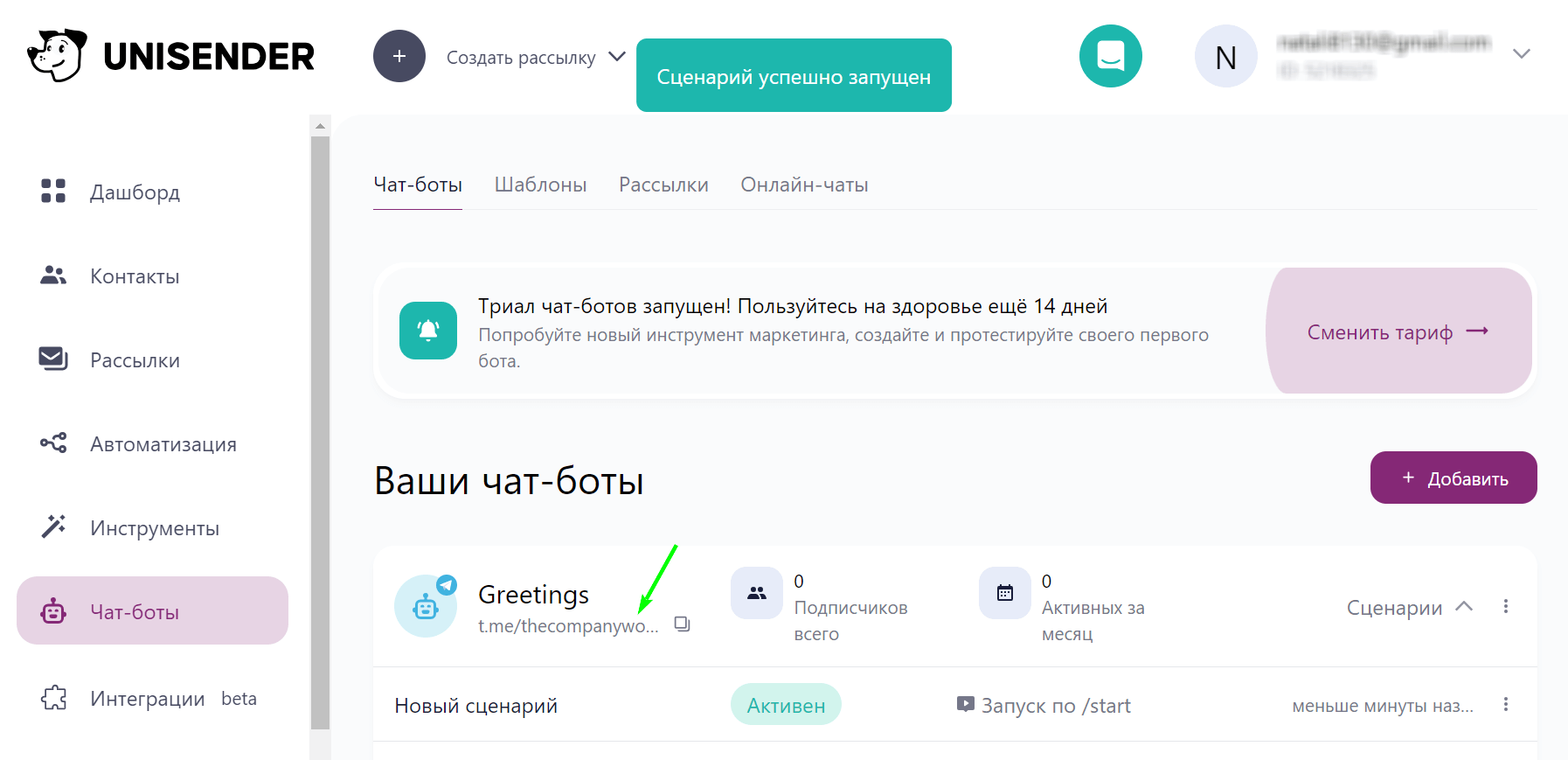
Task: Switch to the Онлайн-чаты tab
Action: (804, 185)
